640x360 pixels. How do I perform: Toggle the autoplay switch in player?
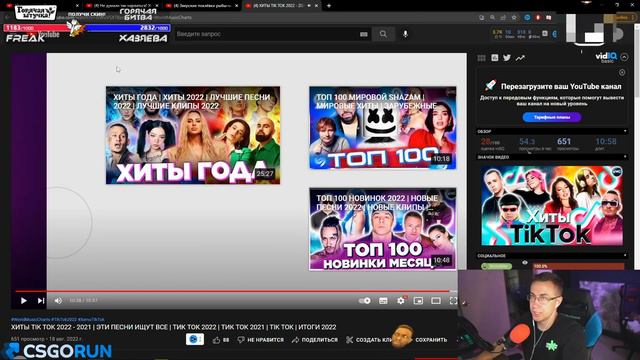364,301
